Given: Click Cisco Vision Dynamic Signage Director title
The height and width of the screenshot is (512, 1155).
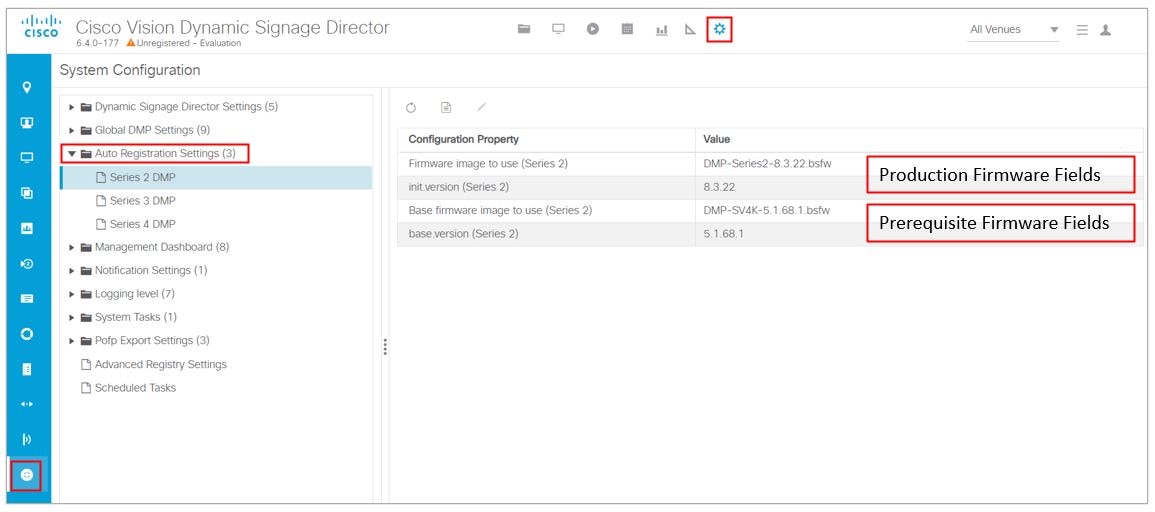Looking at the screenshot, I should (x=233, y=28).
